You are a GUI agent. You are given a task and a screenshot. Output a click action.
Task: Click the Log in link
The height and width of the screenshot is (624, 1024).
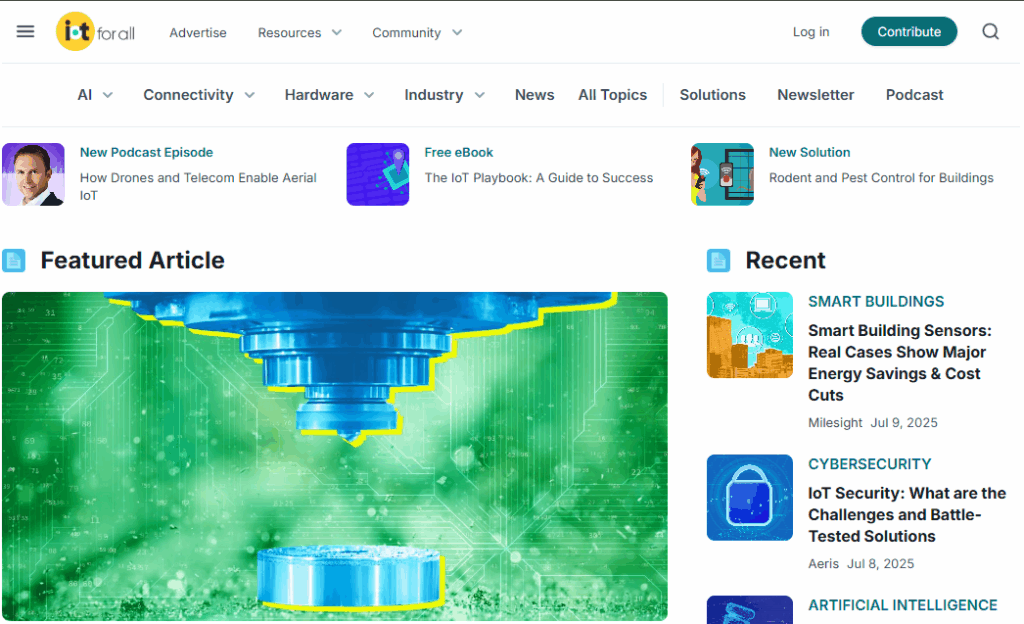(811, 32)
